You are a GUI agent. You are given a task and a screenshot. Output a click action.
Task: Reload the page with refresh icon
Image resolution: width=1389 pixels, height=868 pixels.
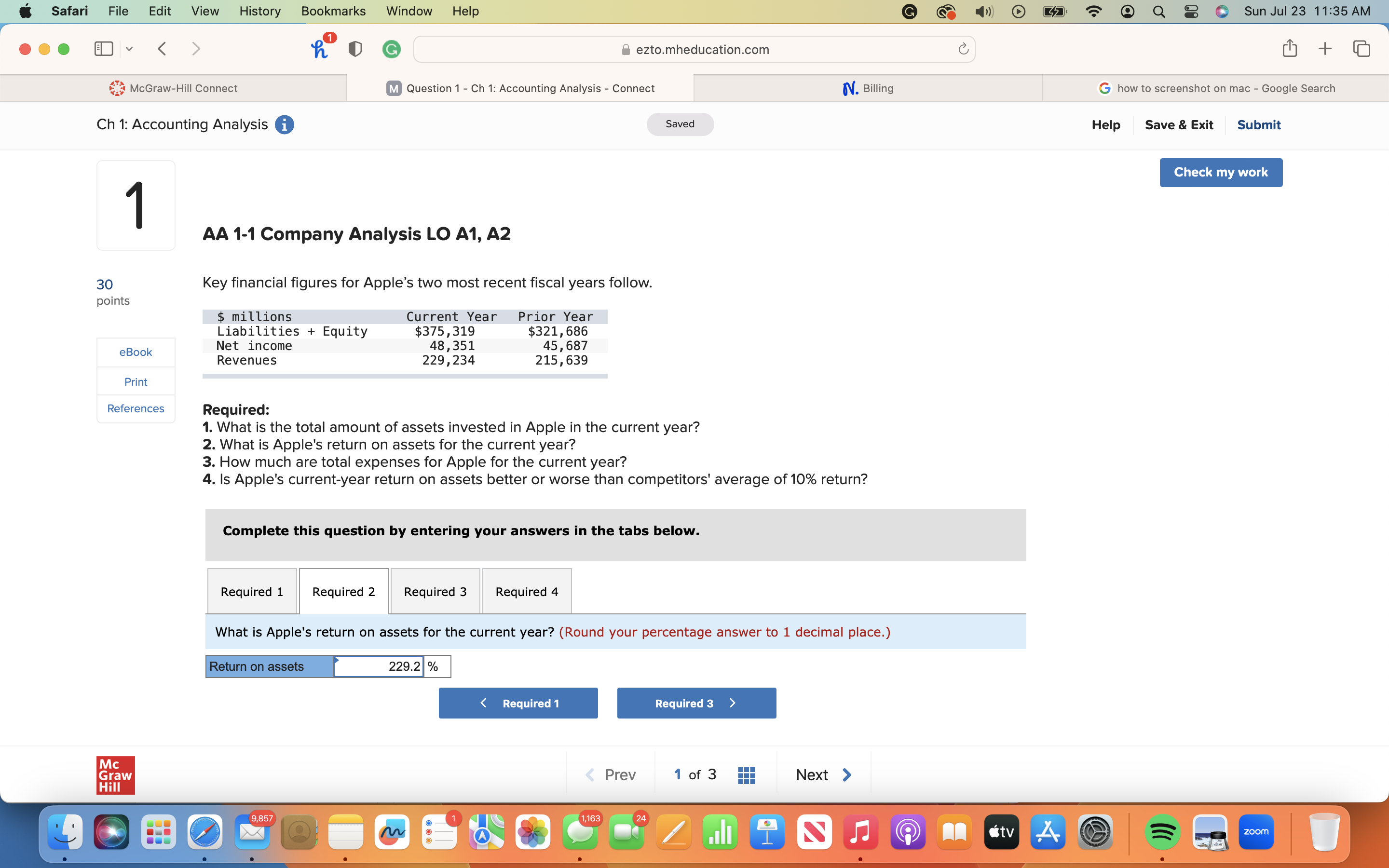coord(963,49)
